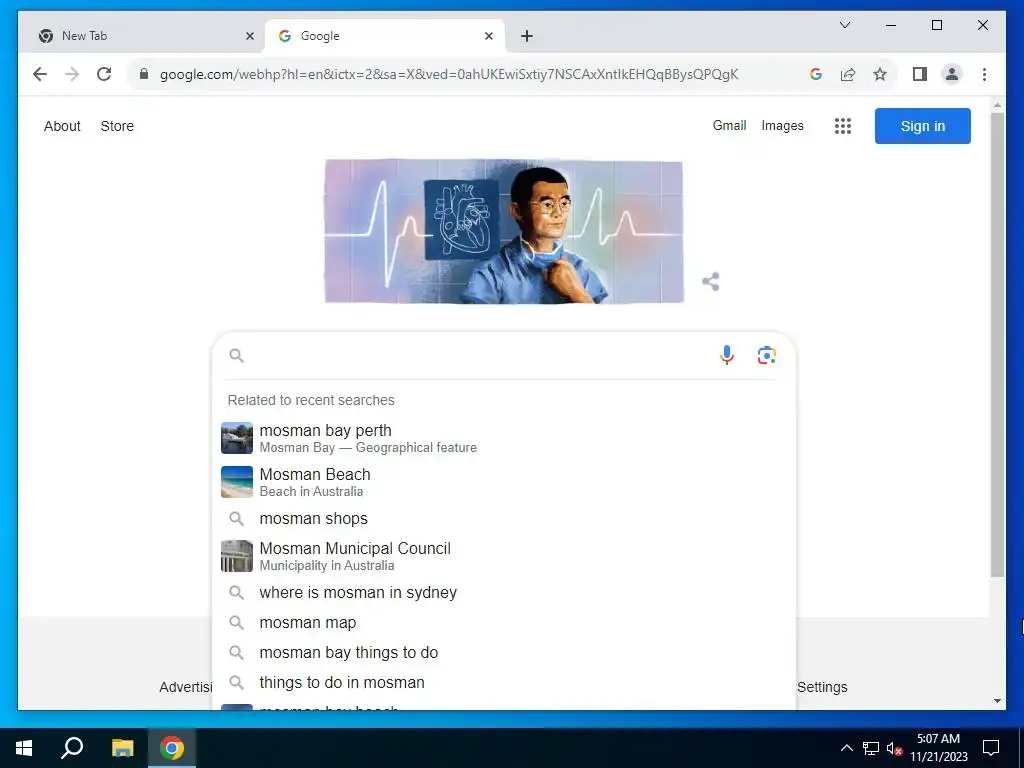Go to Gmail
The height and width of the screenshot is (768, 1024).
(729, 125)
